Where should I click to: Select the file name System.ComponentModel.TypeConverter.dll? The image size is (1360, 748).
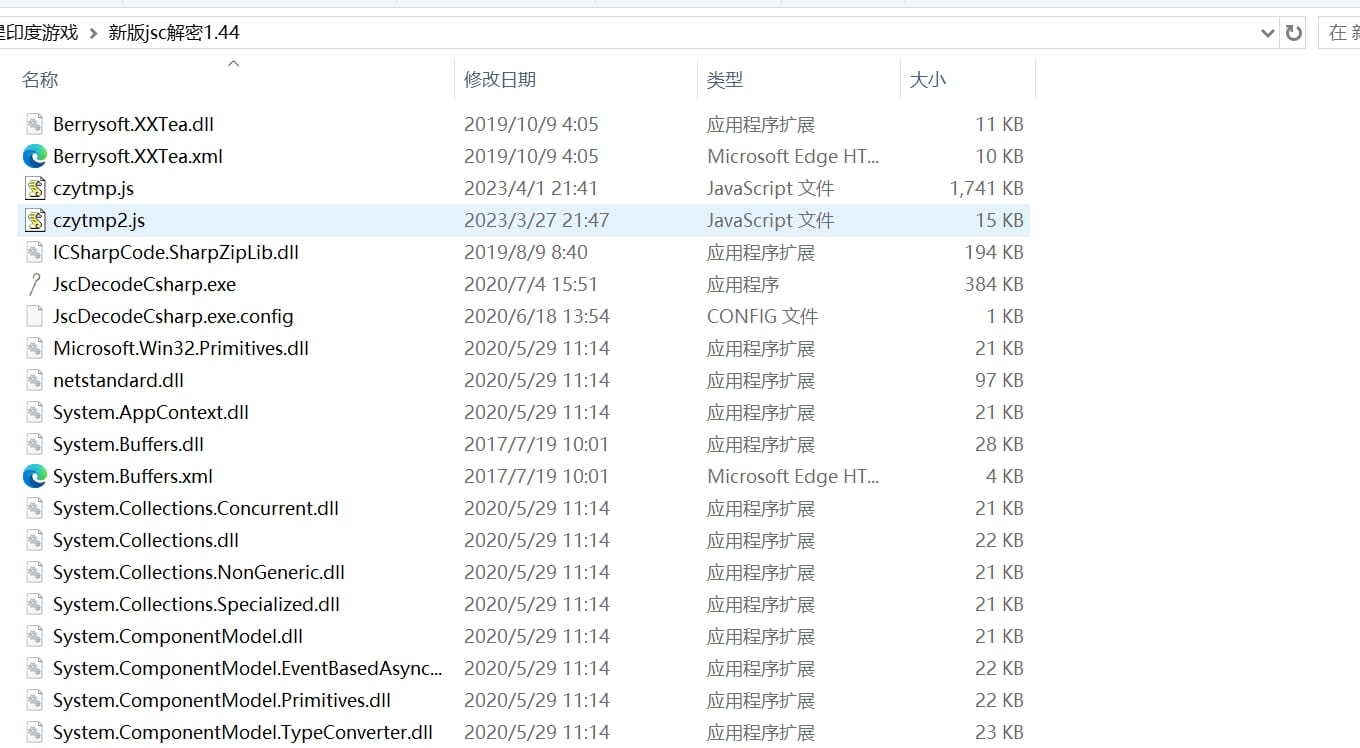pyautogui.click(x=243, y=732)
